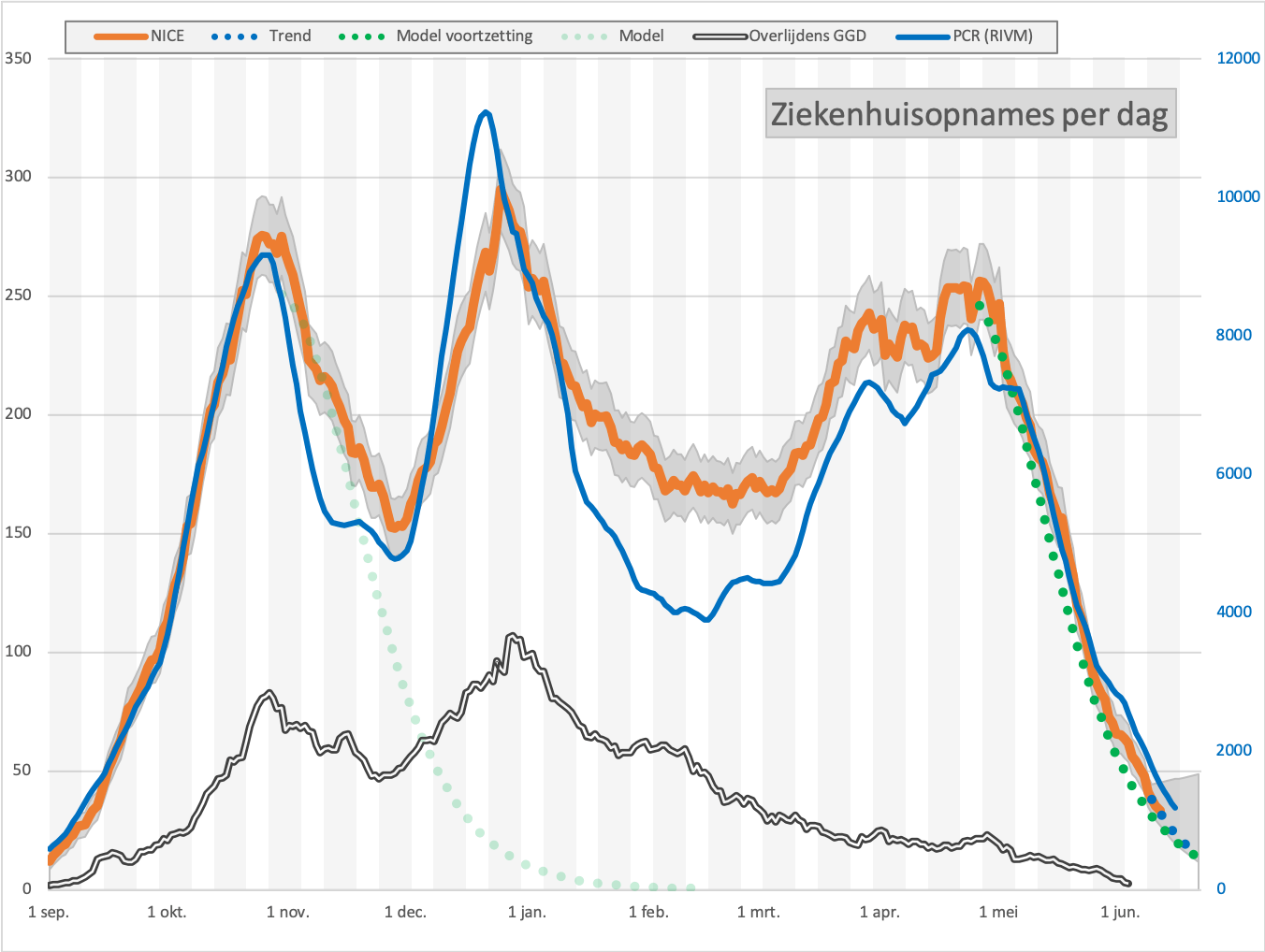1265x952 pixels.
Task: Click the 1 mei x-axis label
Action: [998, 912]
